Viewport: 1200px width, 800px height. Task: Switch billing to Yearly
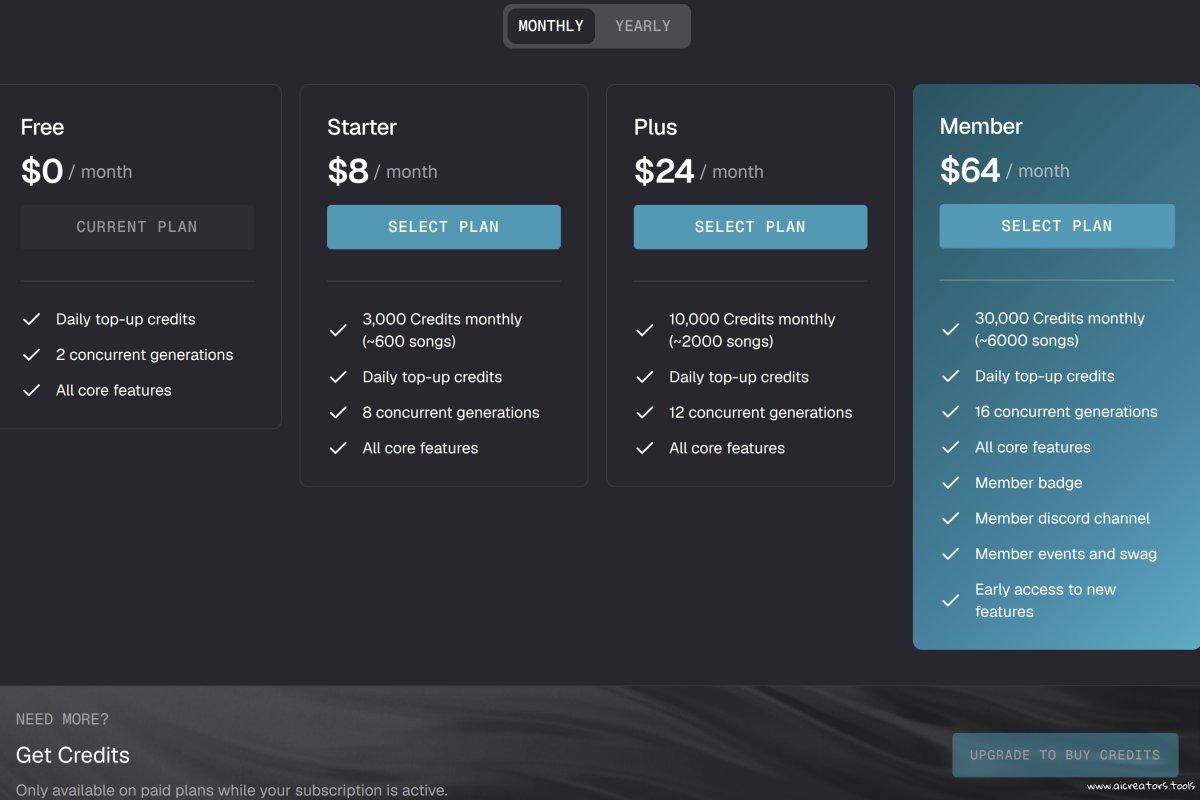coord(642,26)
